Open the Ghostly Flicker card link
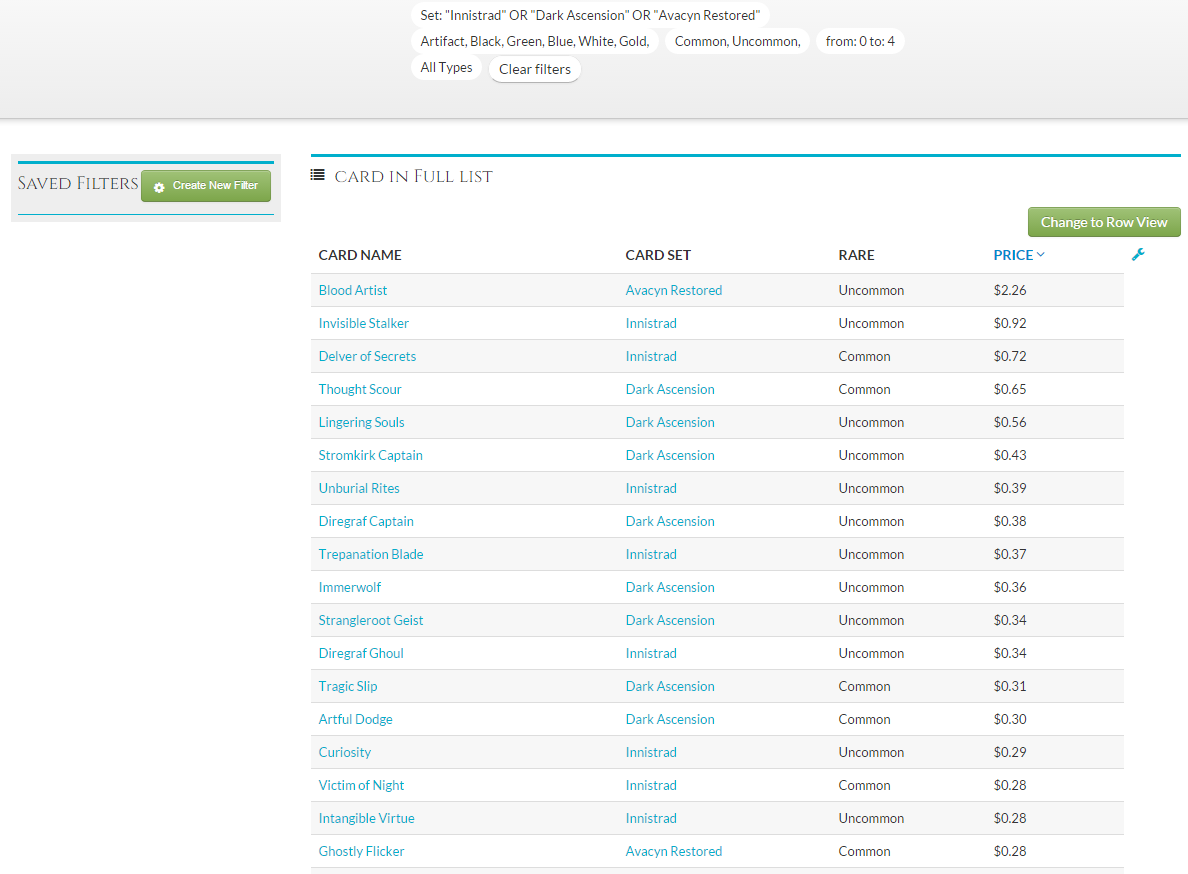 [x=361, y=851]
